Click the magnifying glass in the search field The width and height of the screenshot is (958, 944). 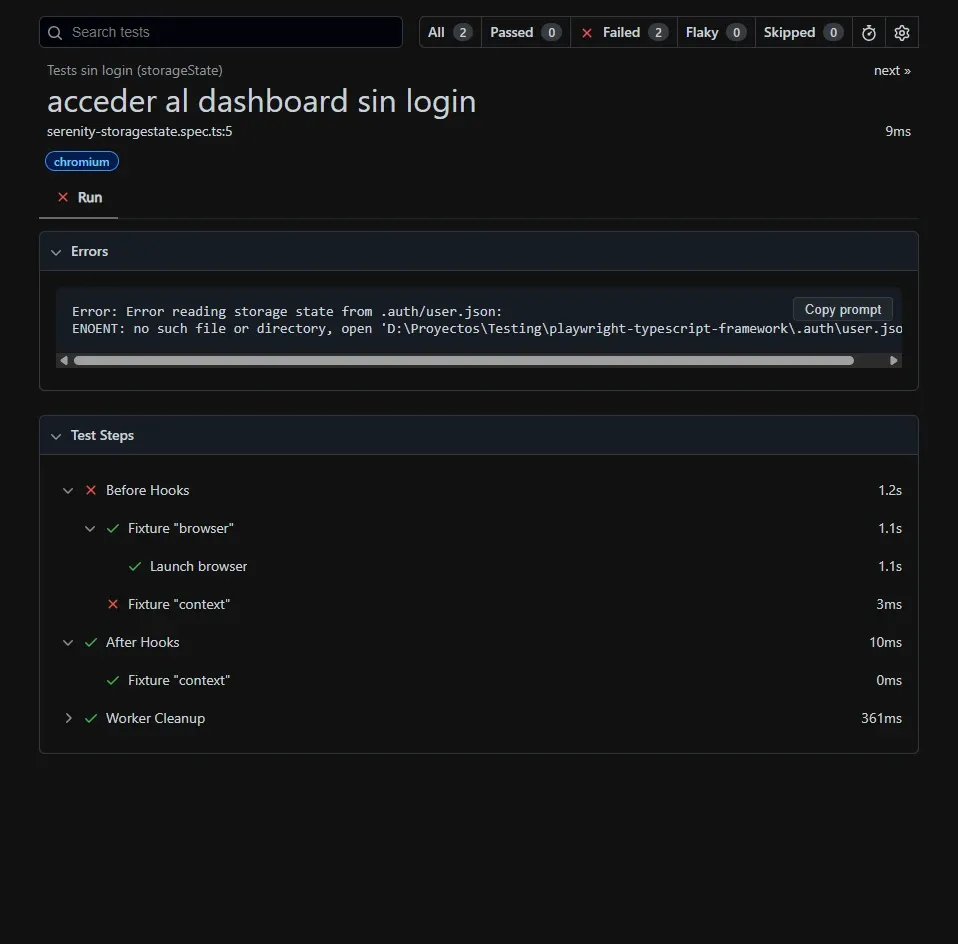[54, 32]
